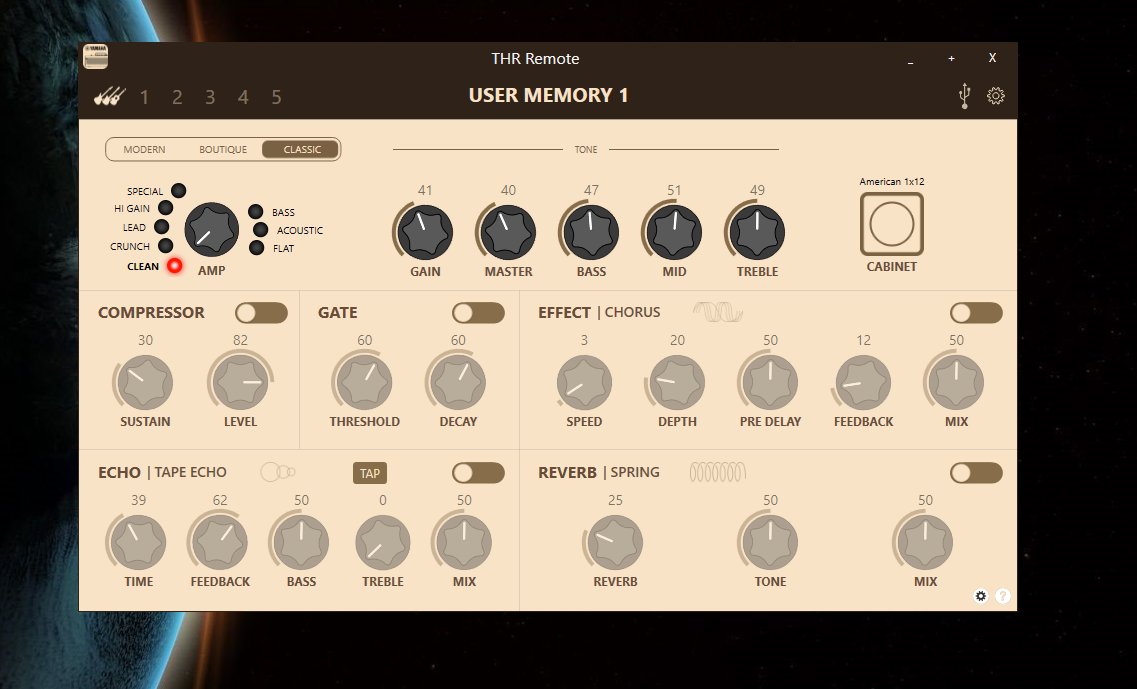Click the guitars tuner icon
This screenshot has height=689, width=1137.
(x=108, y=97)
